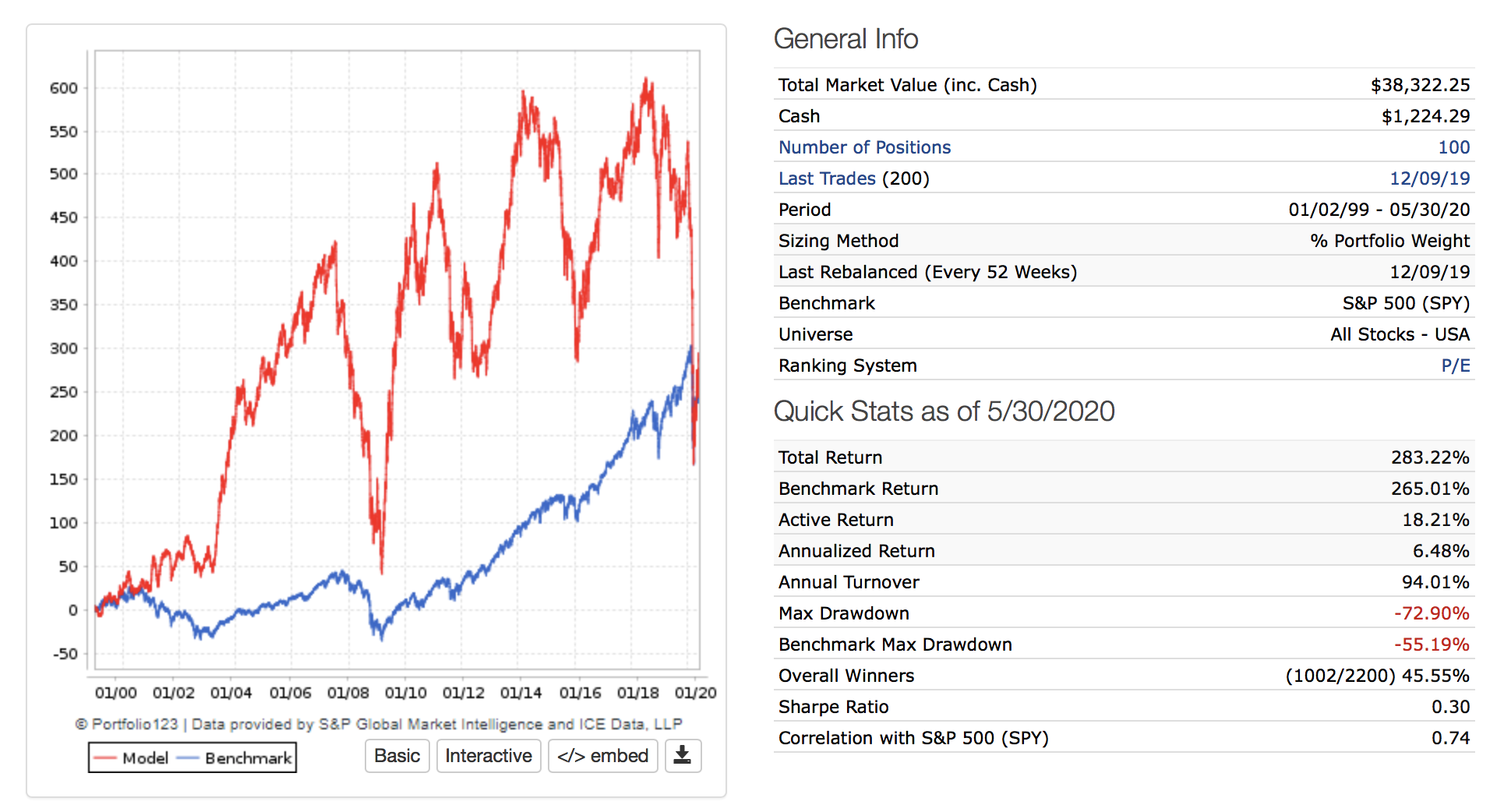Viewport: 1504px width, 812px height.
Task: Click the blue Benchmark legend swatch
Action: tap(188, 758)
